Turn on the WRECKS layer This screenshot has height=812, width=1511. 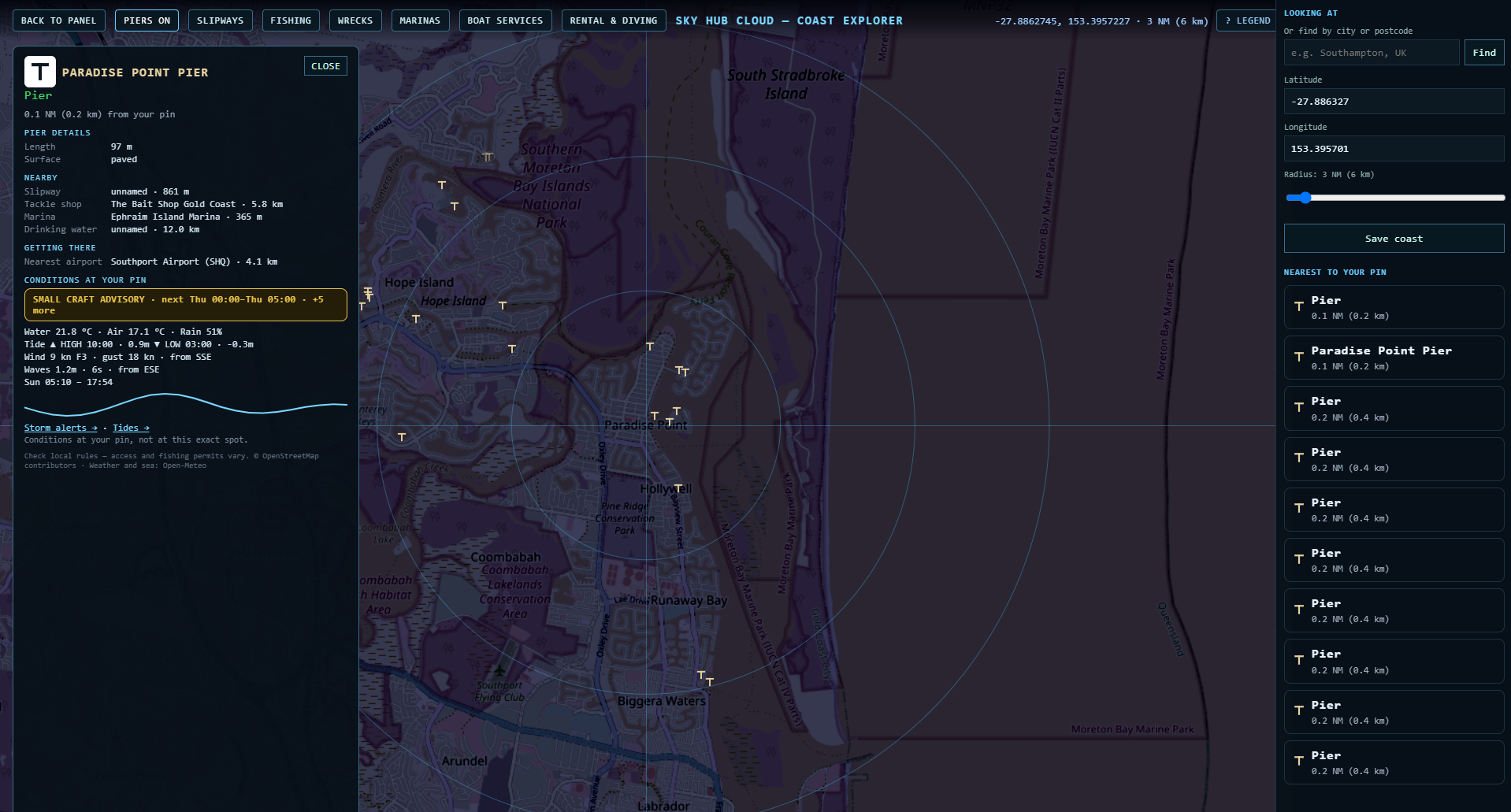pos(355,20)
